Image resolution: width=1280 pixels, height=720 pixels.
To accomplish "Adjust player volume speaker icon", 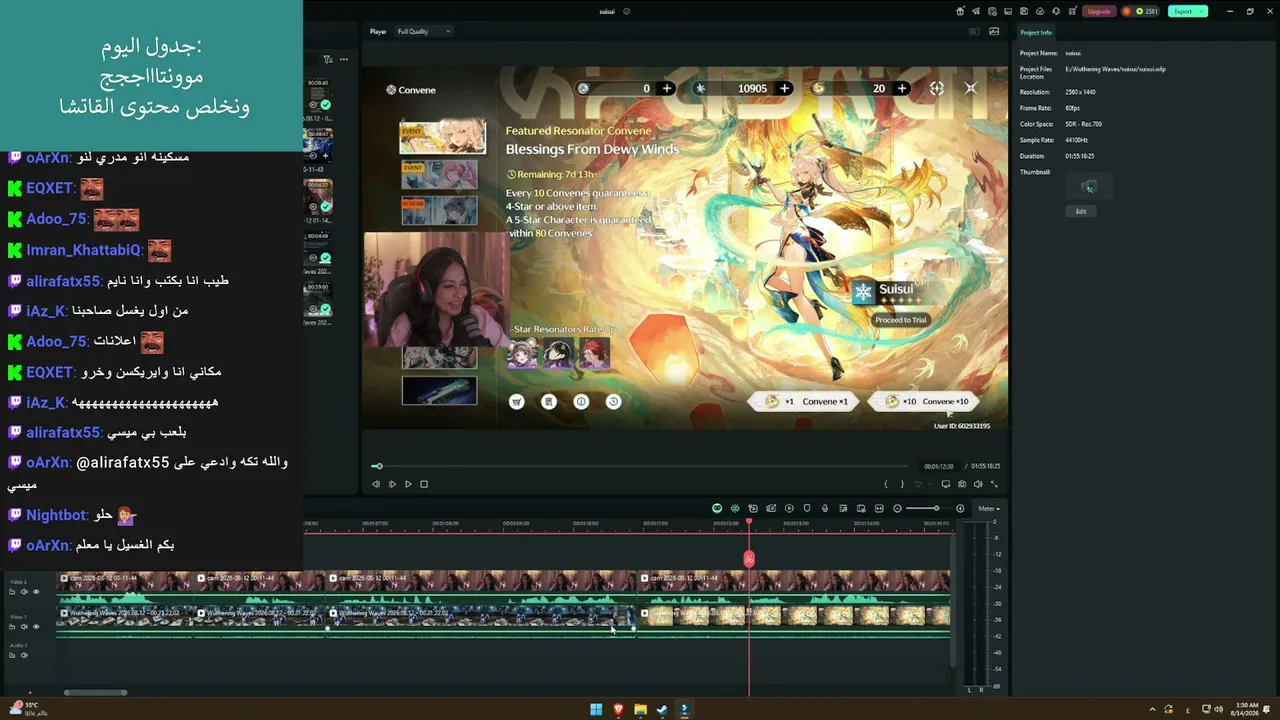I will click(x=978, y=484).
